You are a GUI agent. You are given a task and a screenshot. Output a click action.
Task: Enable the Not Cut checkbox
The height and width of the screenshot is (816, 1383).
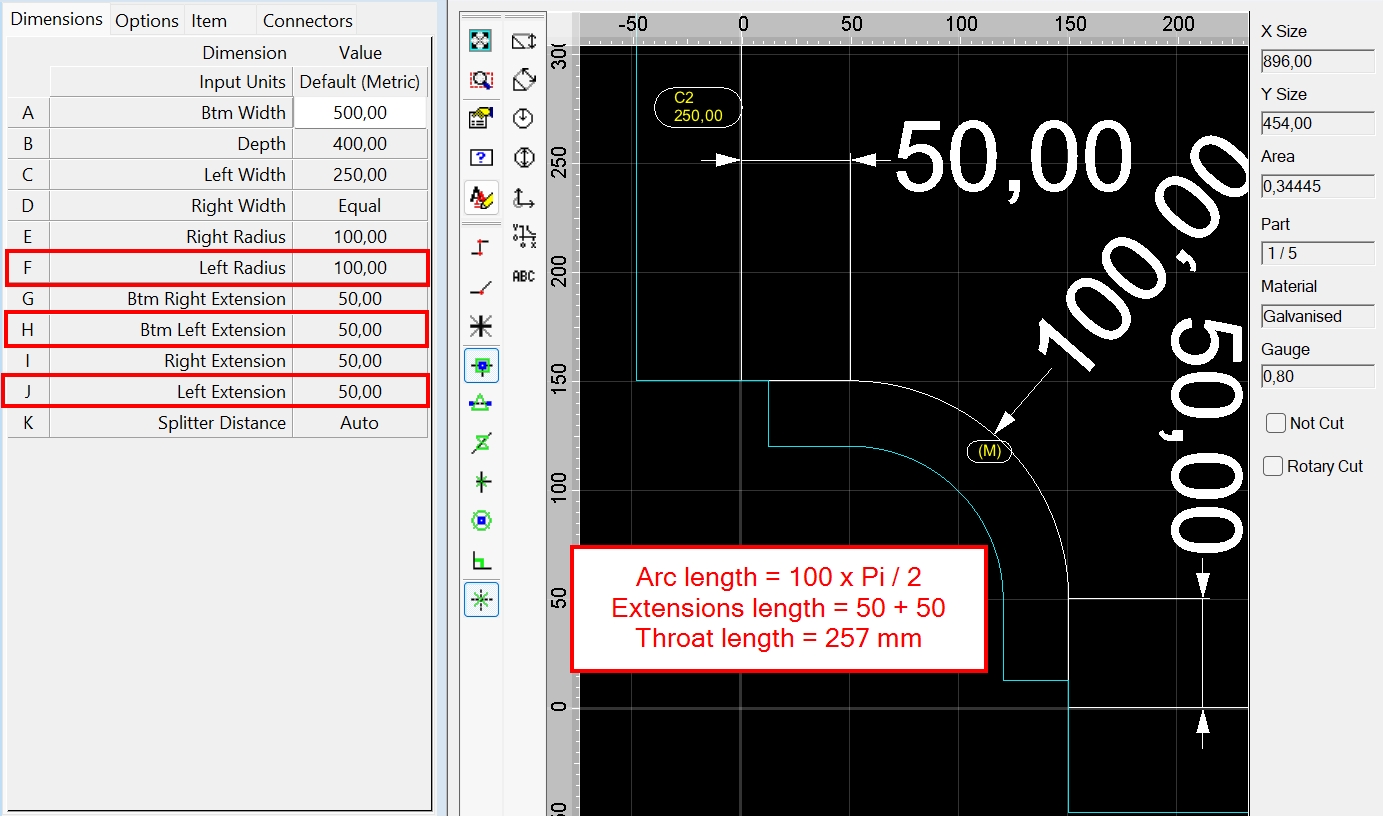click(x=1276, y=423)
